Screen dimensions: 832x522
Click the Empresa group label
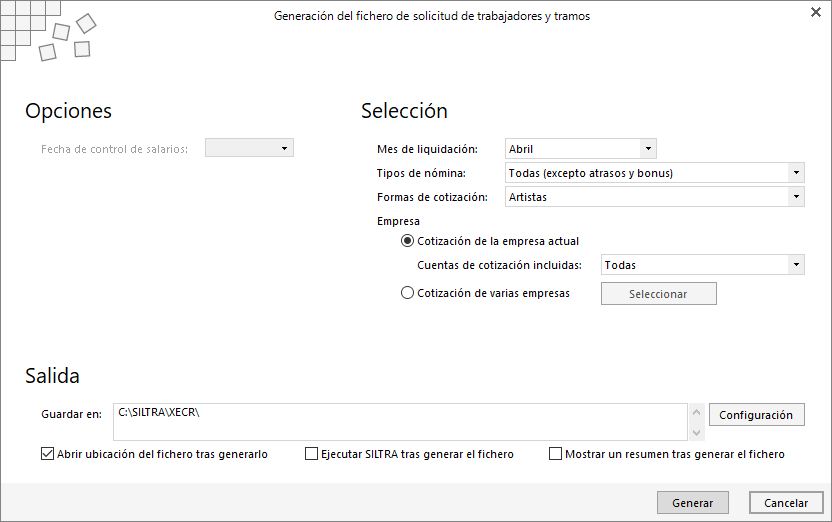tap(398, 221)
